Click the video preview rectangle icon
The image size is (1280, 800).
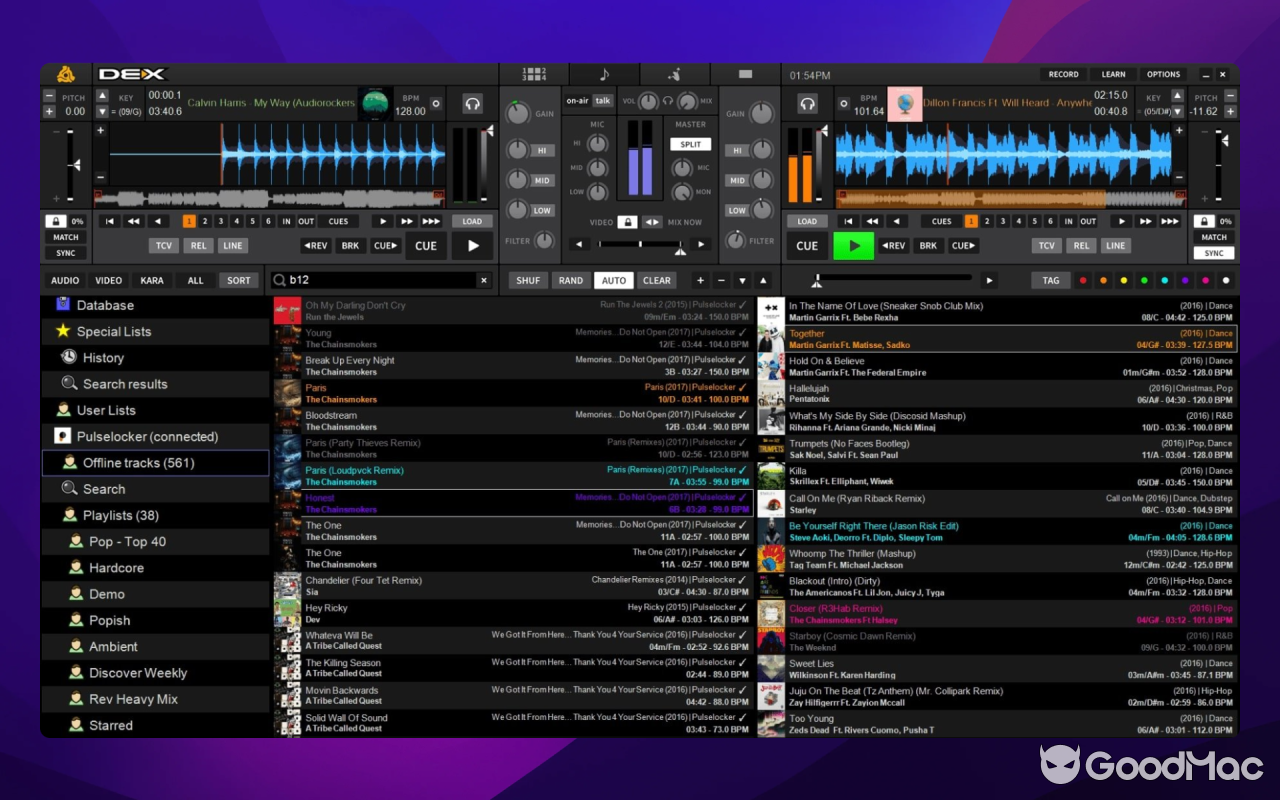tap(745, 74)
